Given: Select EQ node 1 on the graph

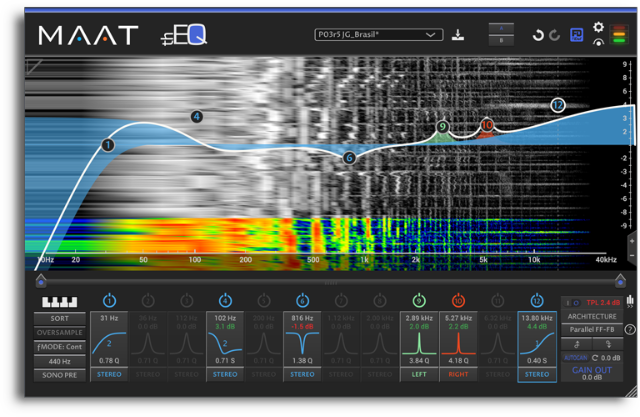Looking at the screenshot, I should click(108, 145).
